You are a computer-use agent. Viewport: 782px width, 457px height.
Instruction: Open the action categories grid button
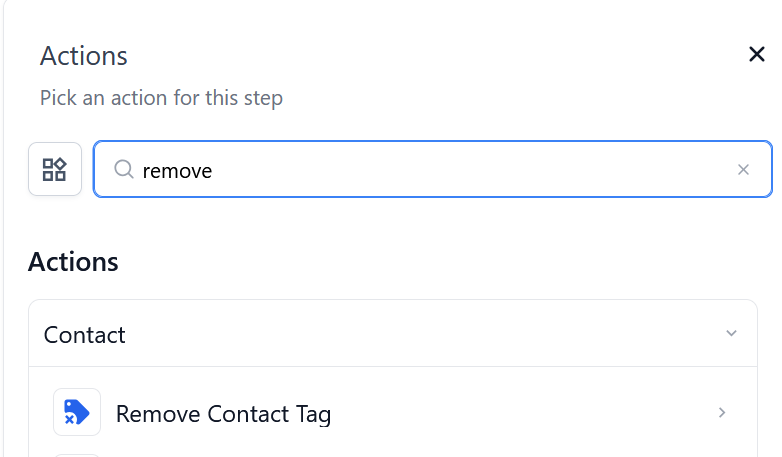54,169
